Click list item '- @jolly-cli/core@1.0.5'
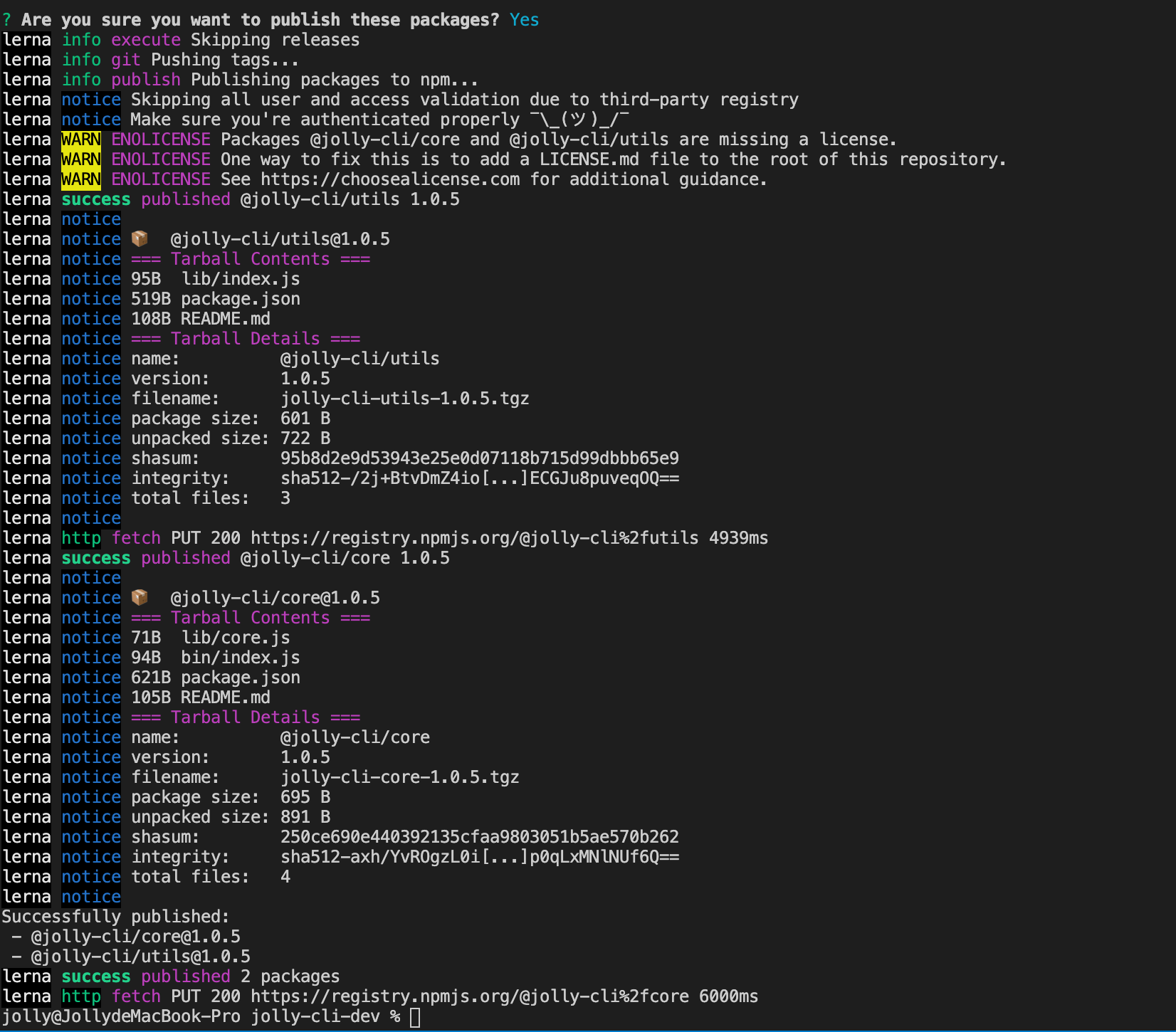The height and width of the screenshot is (1032, 1176). point(126,937)
